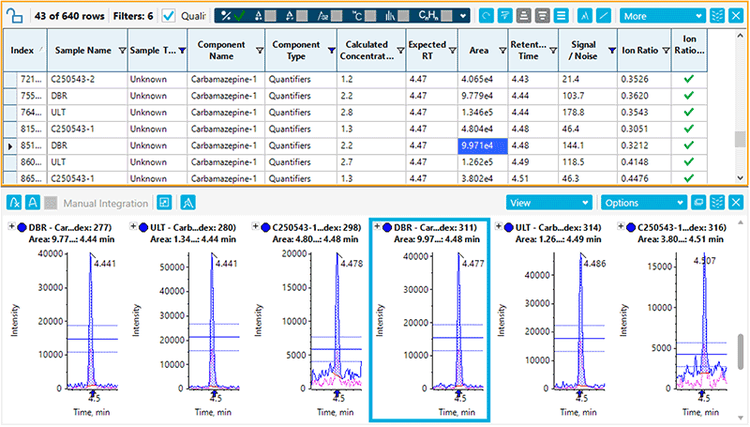This screenshot has height=427, width=750.
Task: Click the first peak icon in chromatogram toolbar
Action: coord(14,202)
